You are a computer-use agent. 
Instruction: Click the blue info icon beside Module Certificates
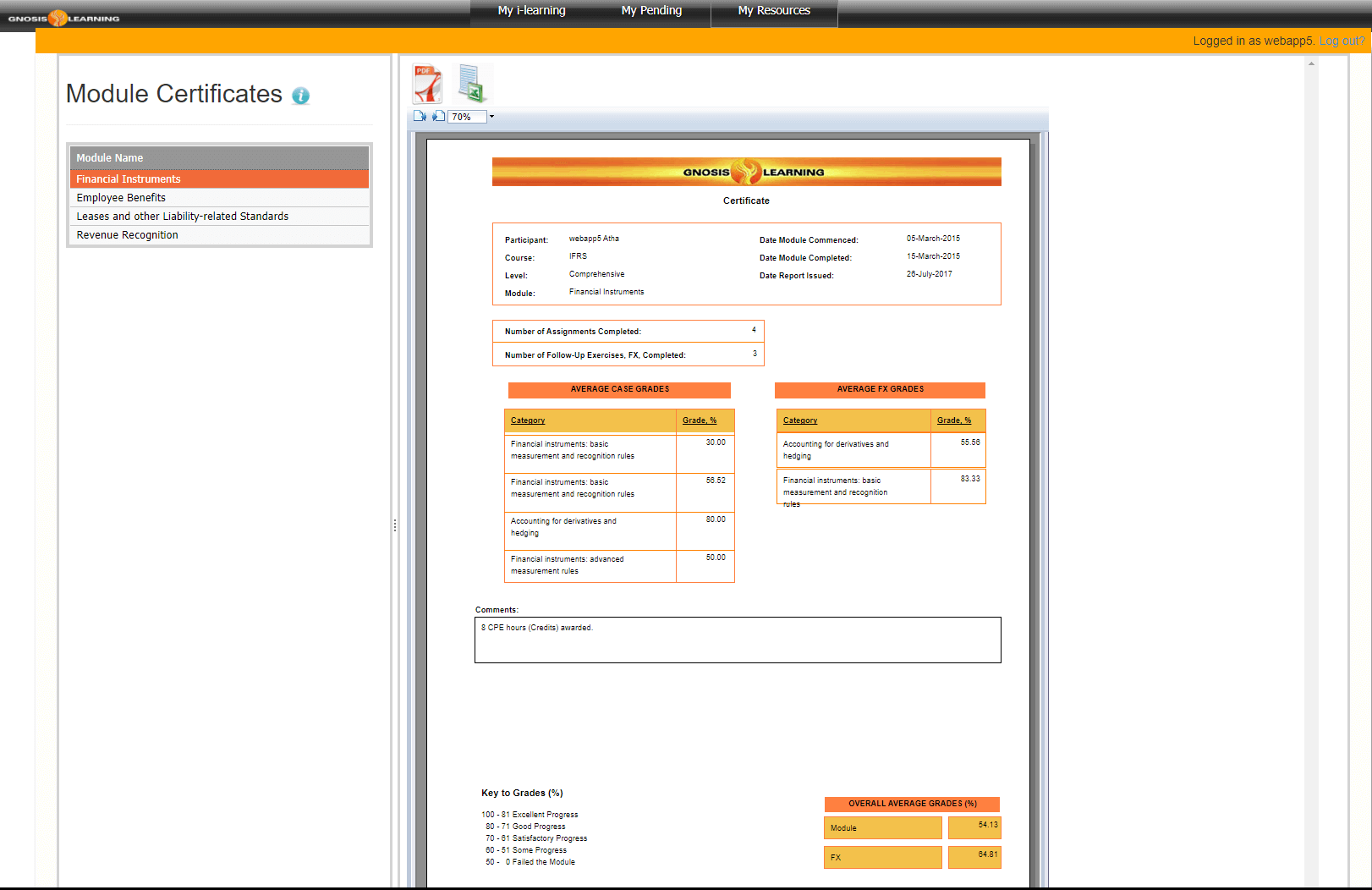(x=300, y=96)
